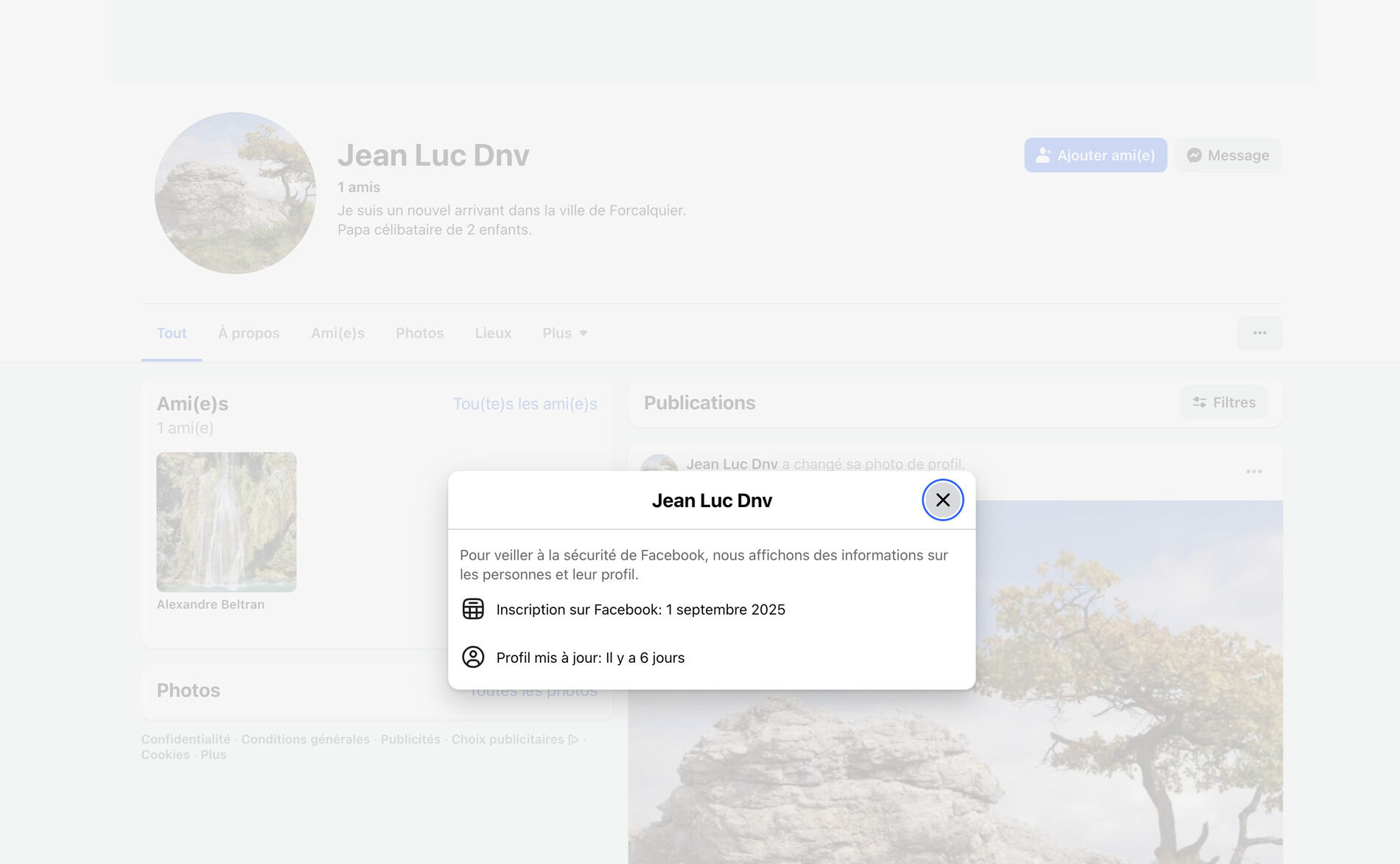Click Alexandre Beltran's waterfall thumbnail
1400x864 pixels.
pyautogui.click(x=226, y=522)
